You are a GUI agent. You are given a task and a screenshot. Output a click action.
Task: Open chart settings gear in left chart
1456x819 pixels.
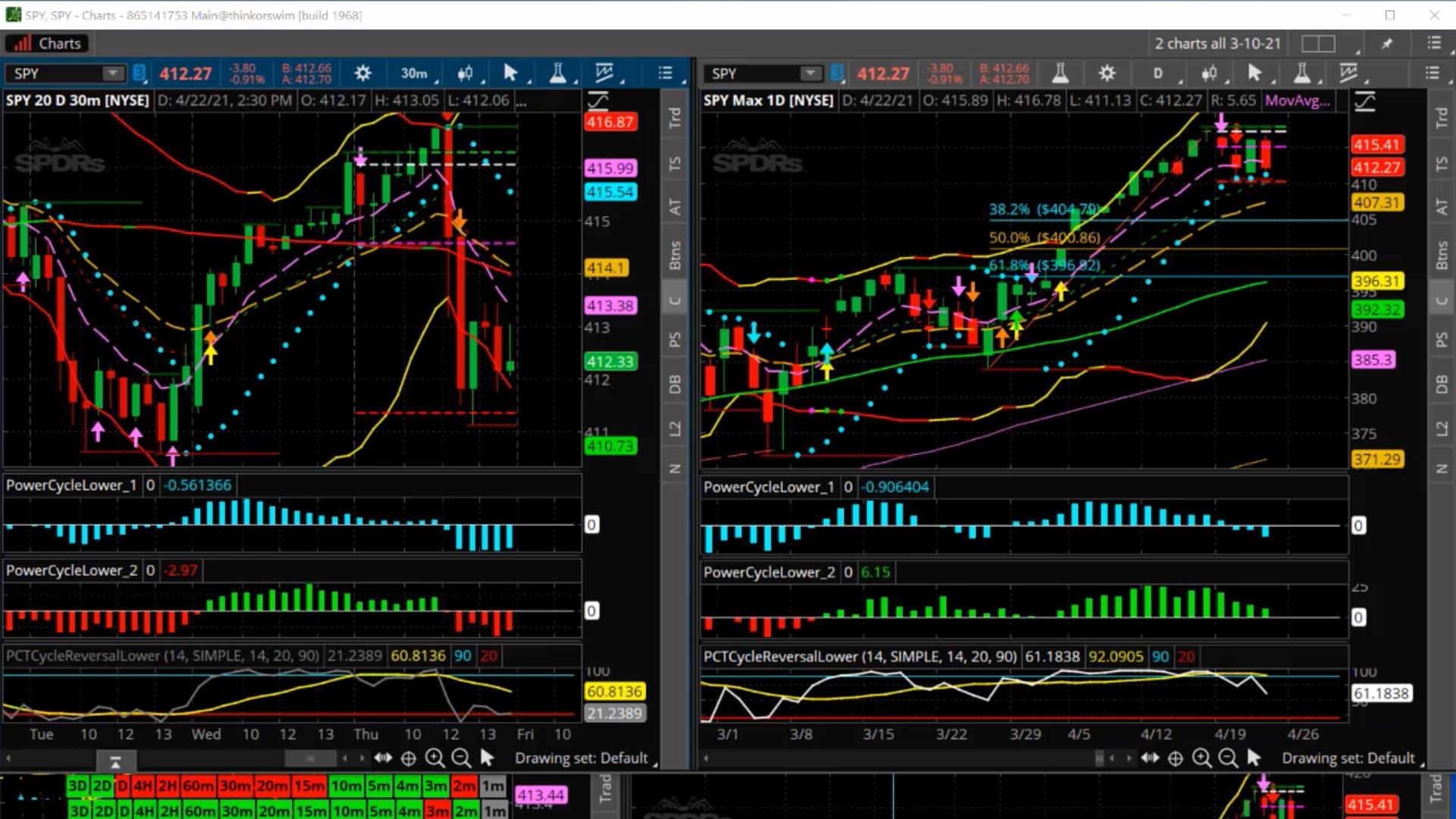(362, 74)
